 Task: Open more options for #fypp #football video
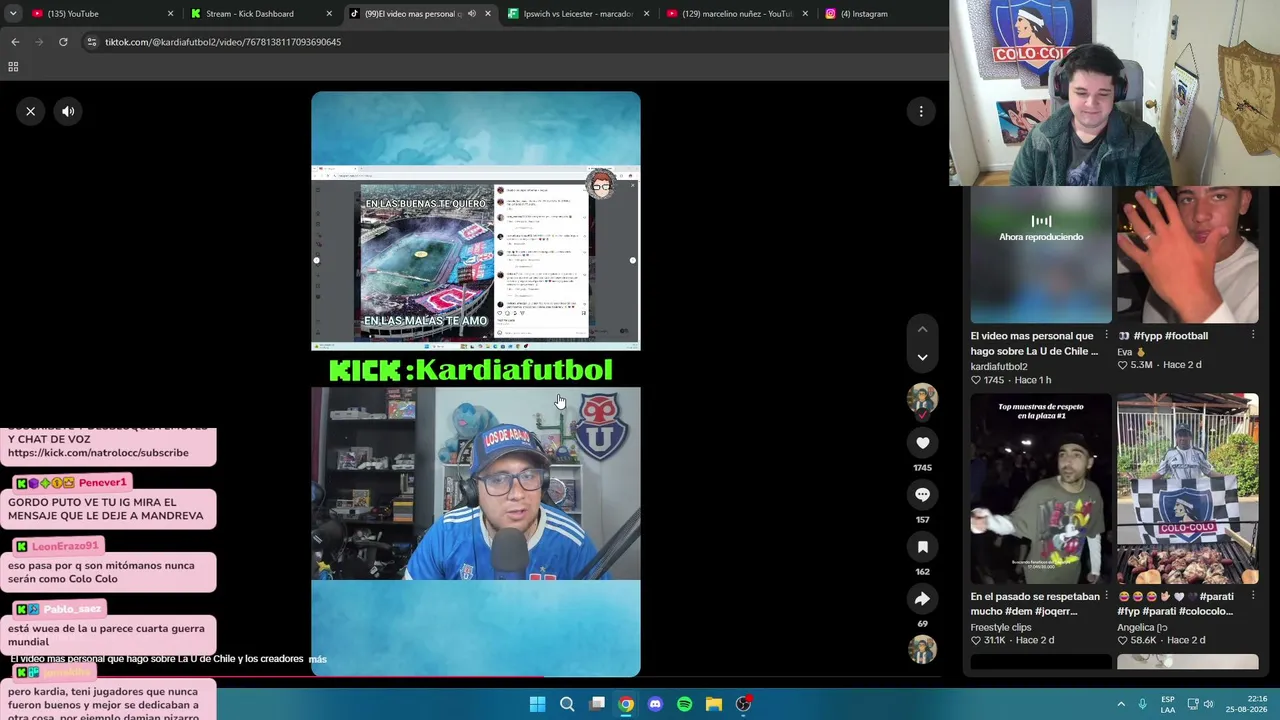coord(1253,336)
